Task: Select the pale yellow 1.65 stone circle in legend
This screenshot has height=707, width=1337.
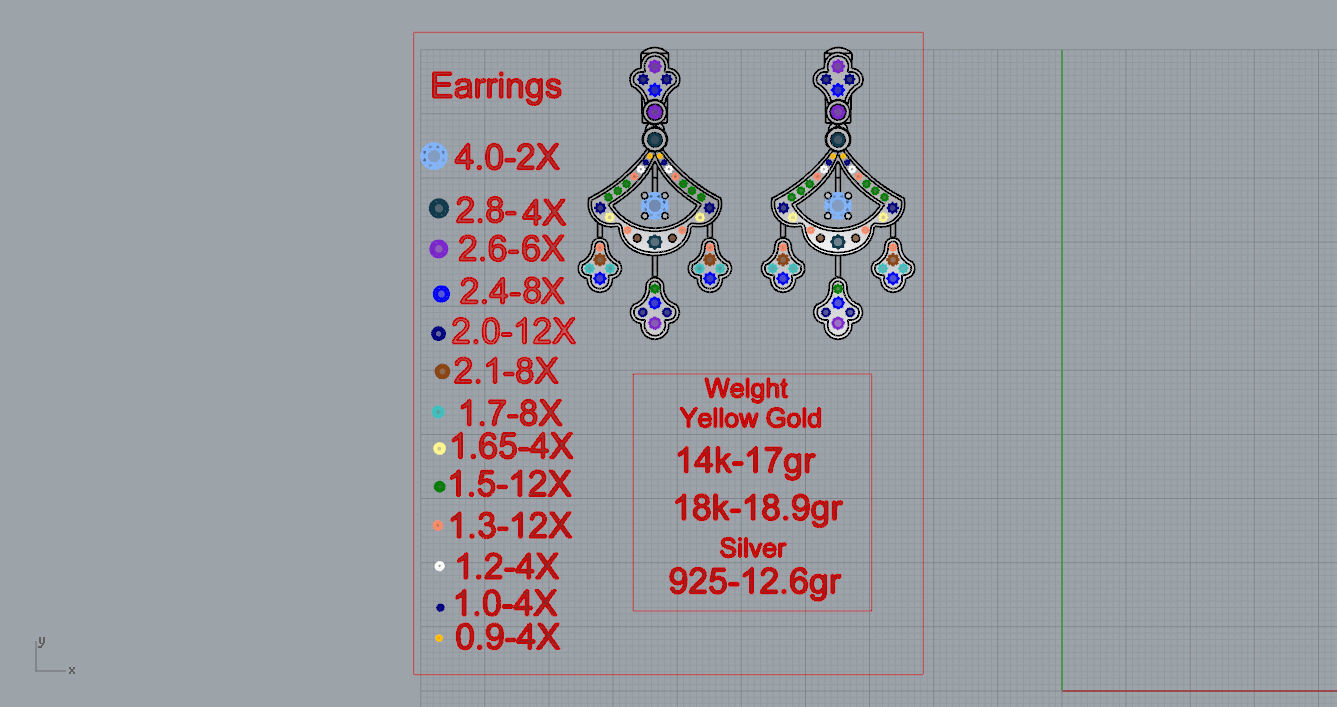Action: point(439,449)
